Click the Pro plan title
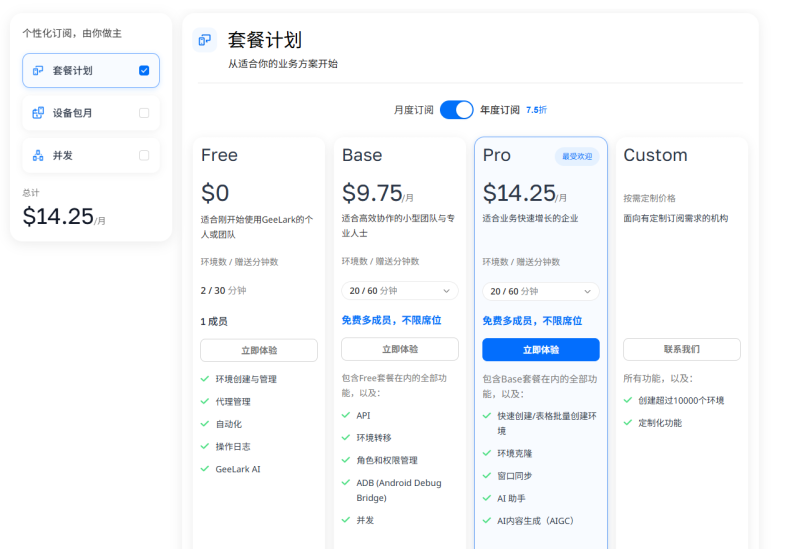 [x=496, y=155]
